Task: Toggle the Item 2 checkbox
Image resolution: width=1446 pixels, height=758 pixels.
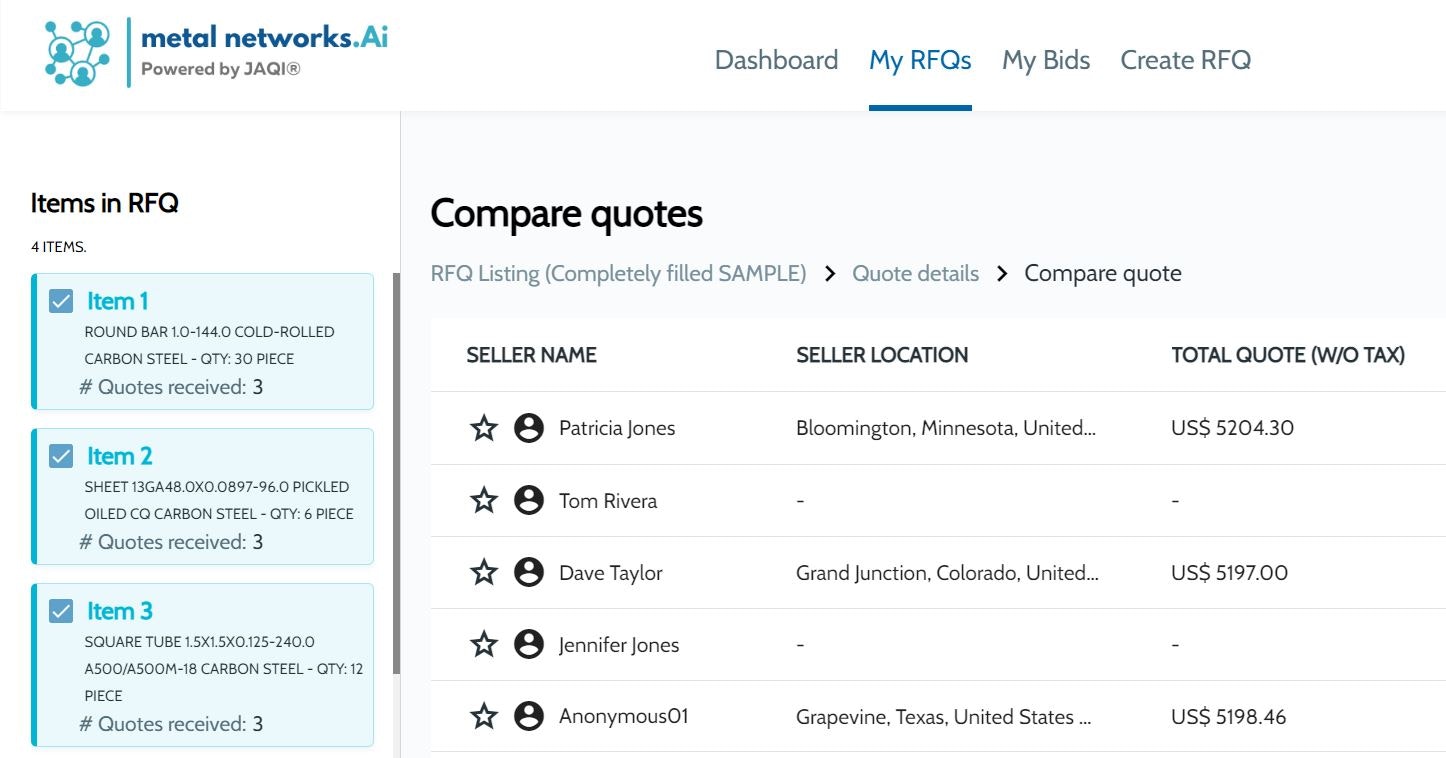Action: click(x=61, y=456)
